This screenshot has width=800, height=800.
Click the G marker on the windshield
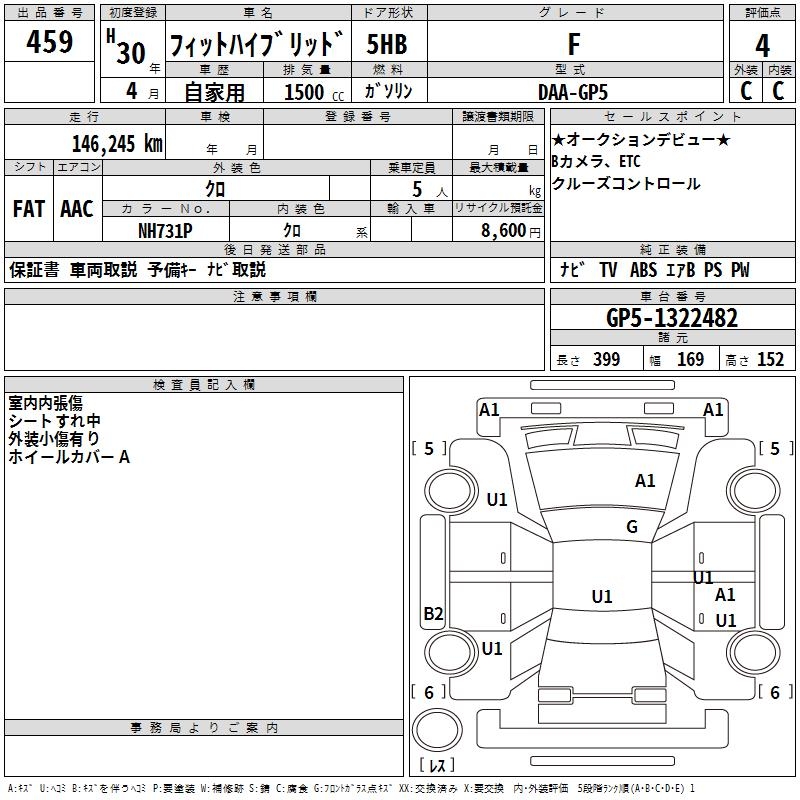[x=631, y=527]
